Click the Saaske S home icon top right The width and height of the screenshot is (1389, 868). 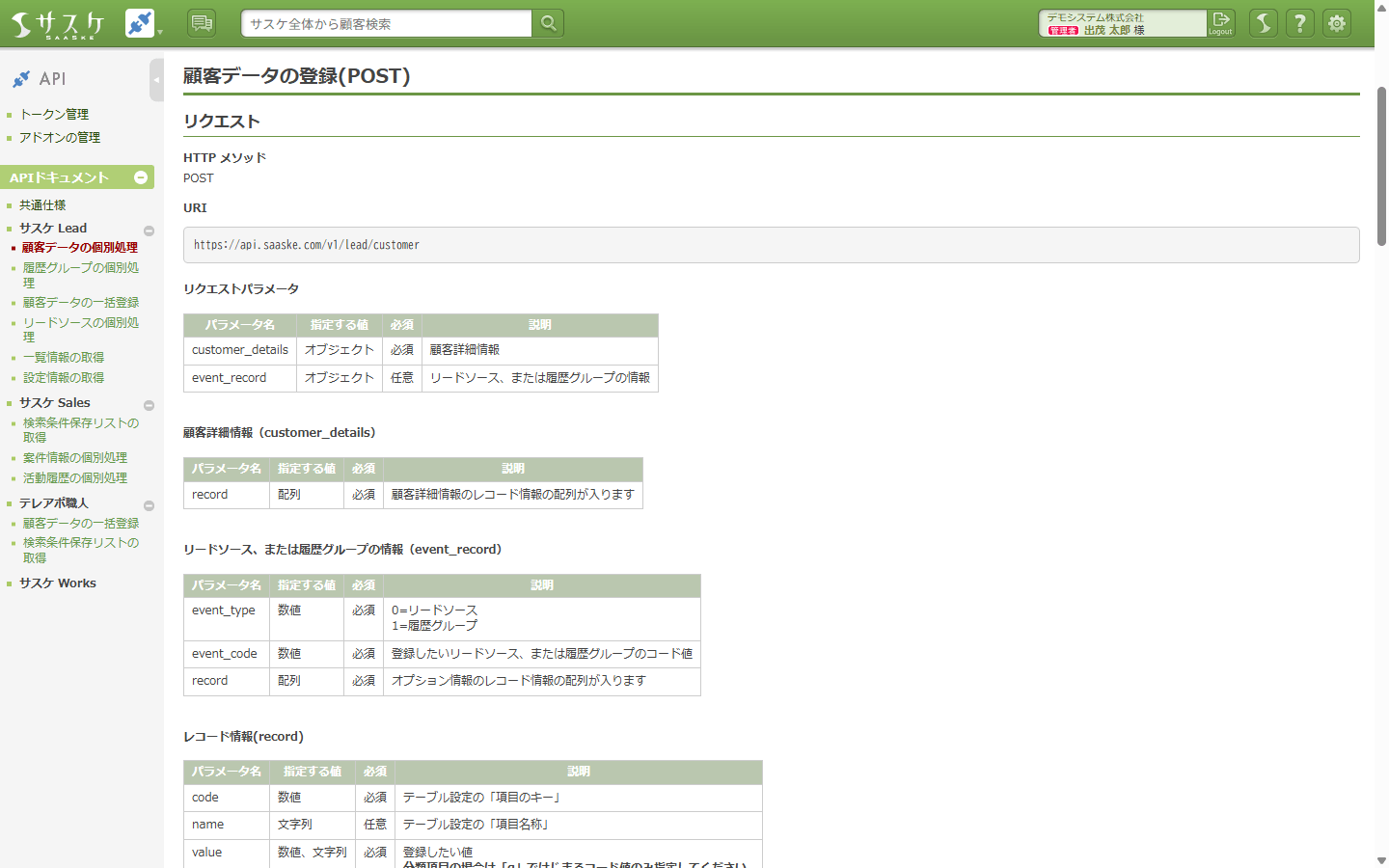pos(1263,23)
